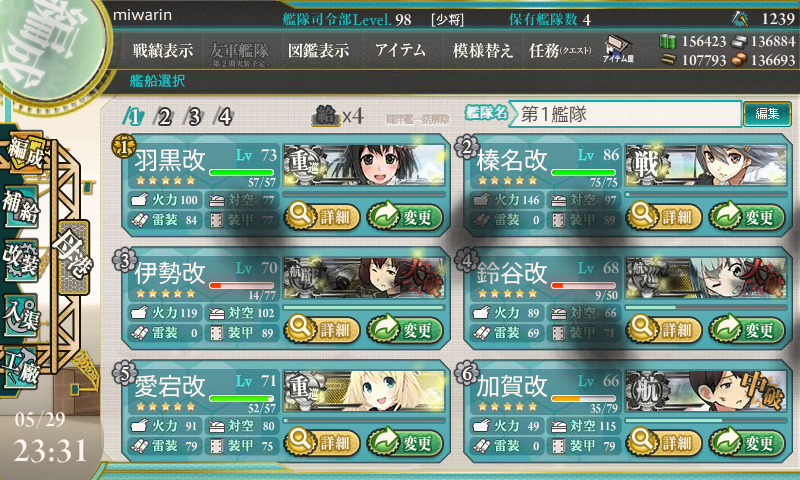Open the 入渠 docking sidebar icon
Screen dimensions: 800x480
pos(21,315)
